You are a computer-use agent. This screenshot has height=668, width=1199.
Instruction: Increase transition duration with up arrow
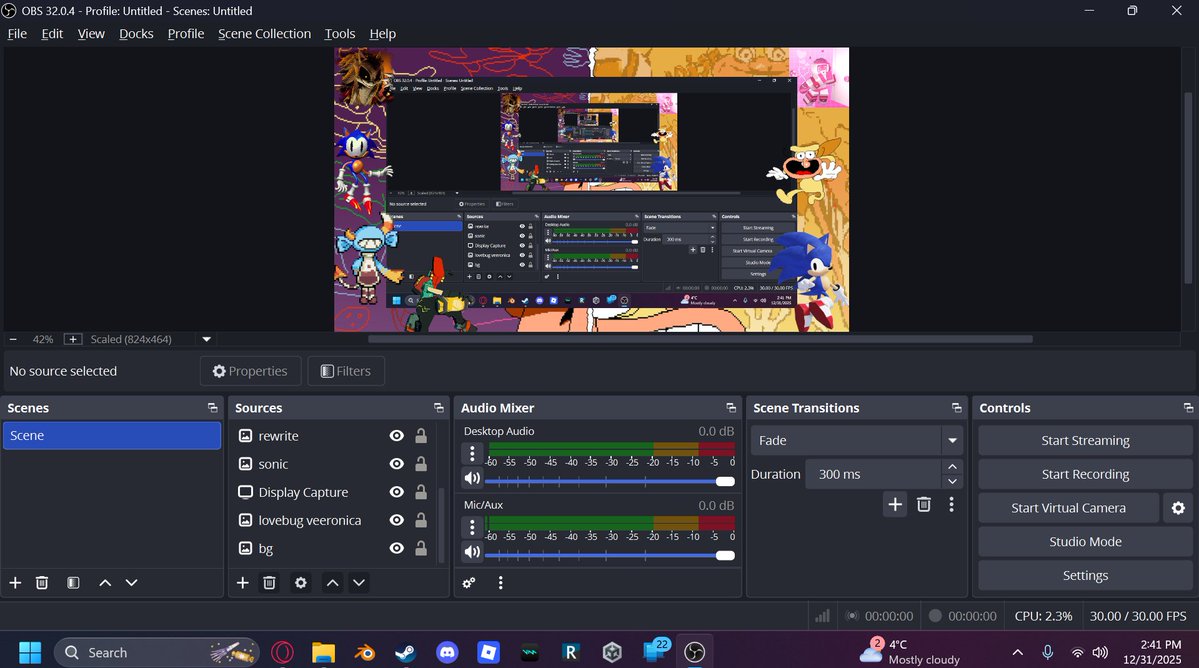(x=952, y=466)
